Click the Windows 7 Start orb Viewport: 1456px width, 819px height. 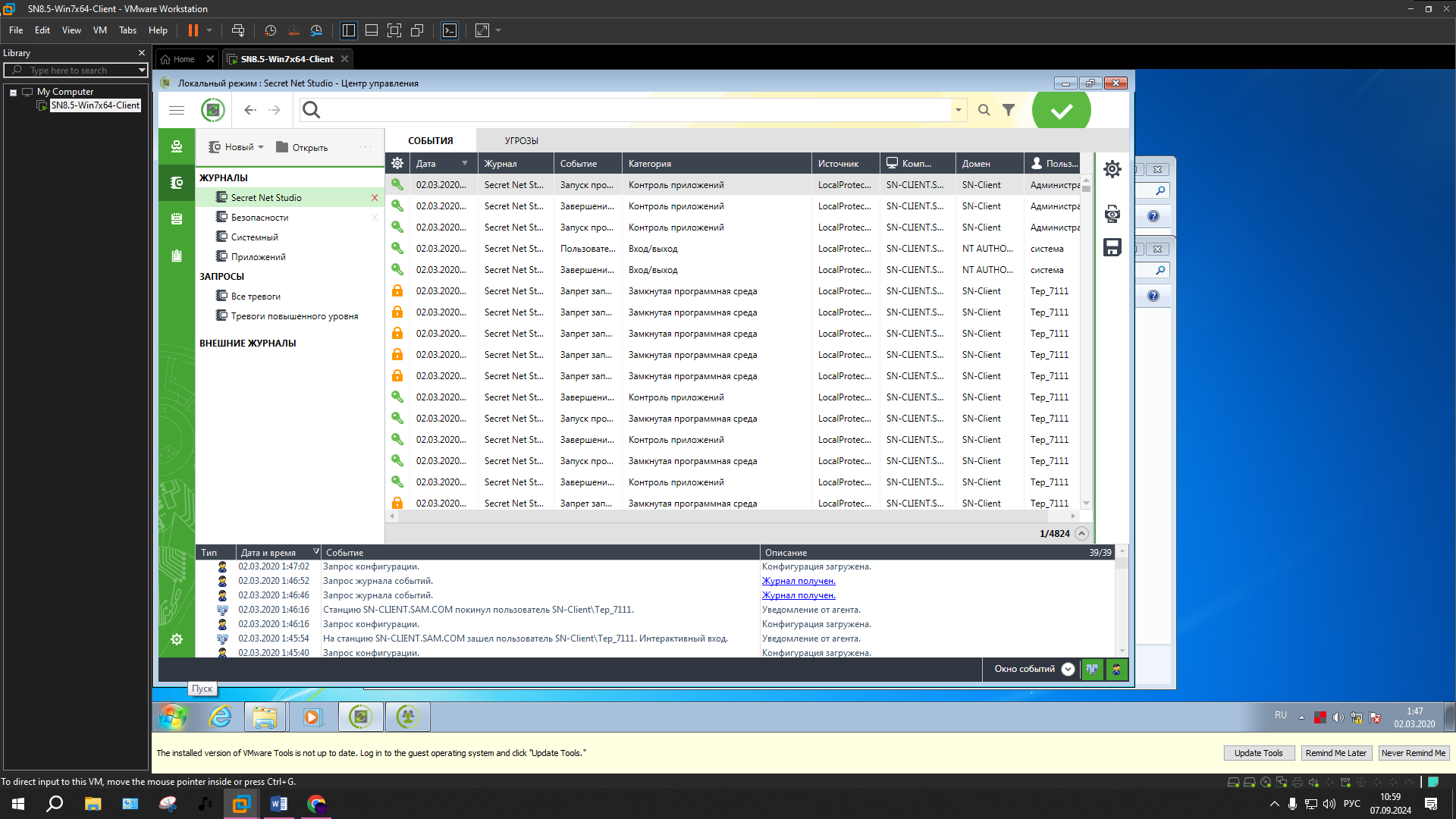(173, 717)
